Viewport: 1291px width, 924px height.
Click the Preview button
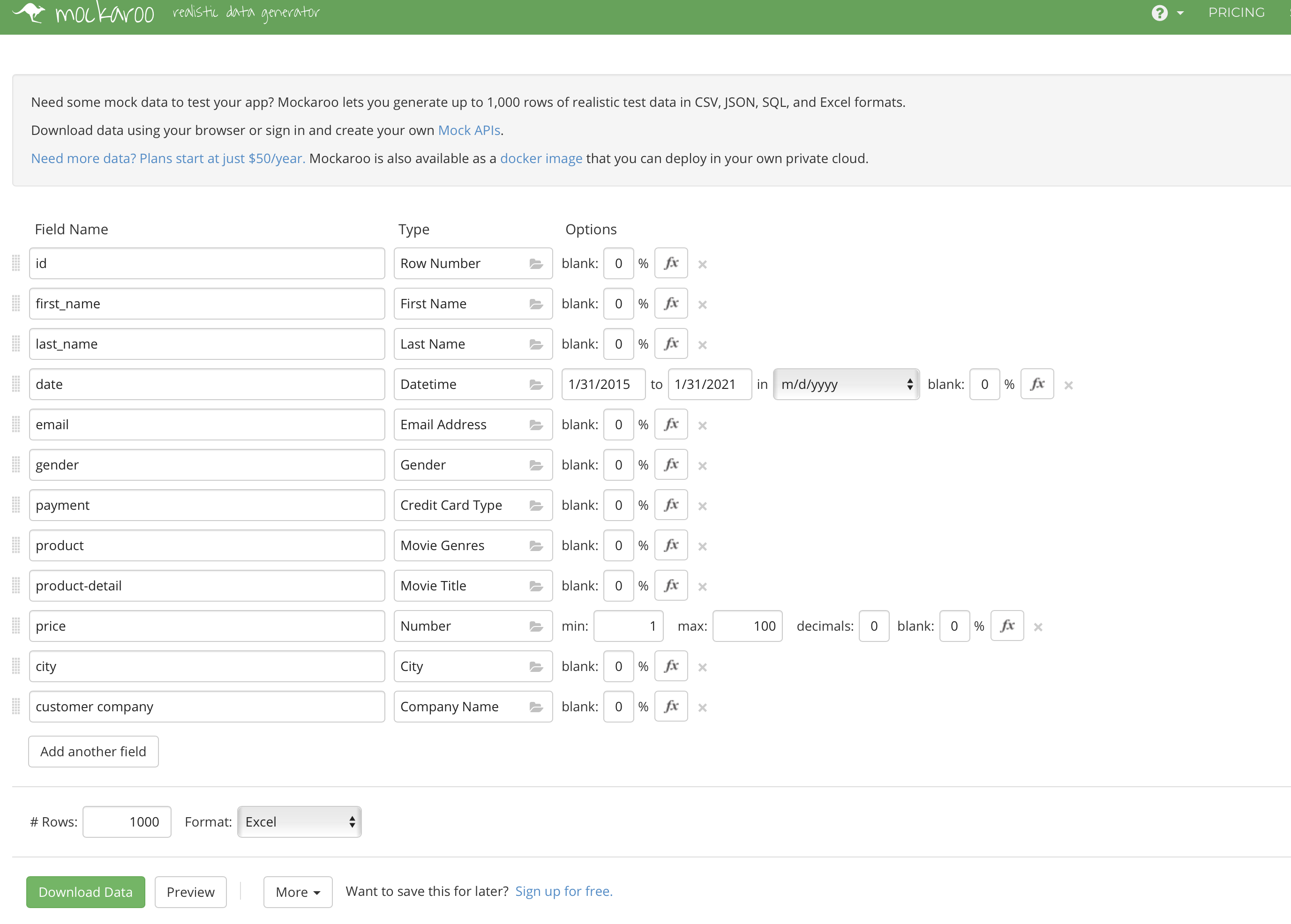(191, 892)
